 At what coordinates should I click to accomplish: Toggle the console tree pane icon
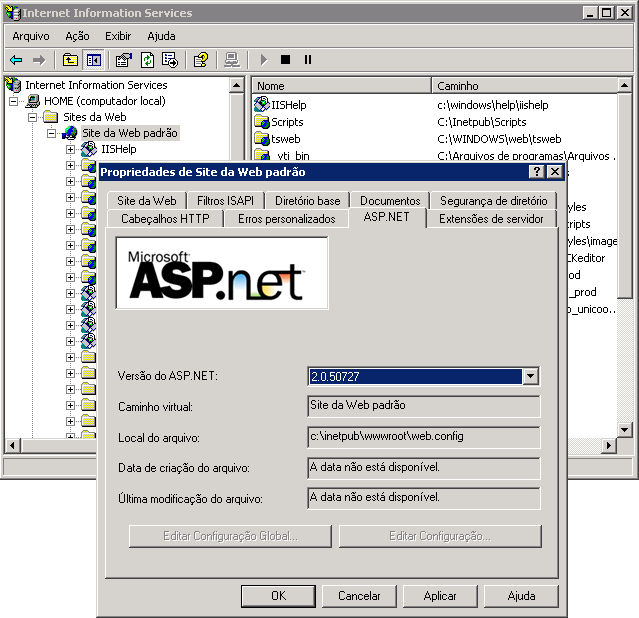click(93, 60)
